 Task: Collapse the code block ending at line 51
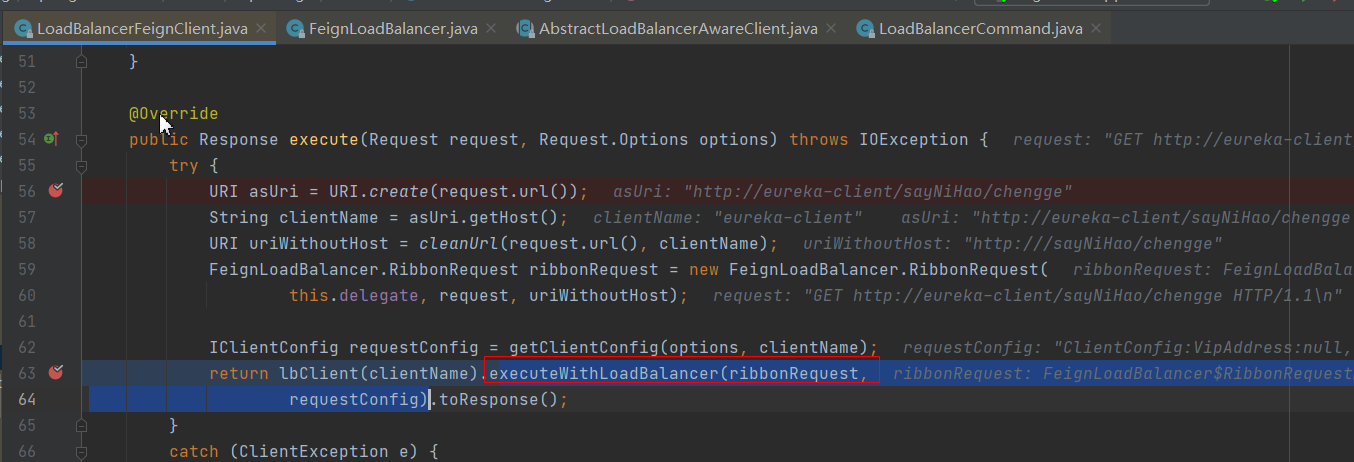click(x=82, y=62)
